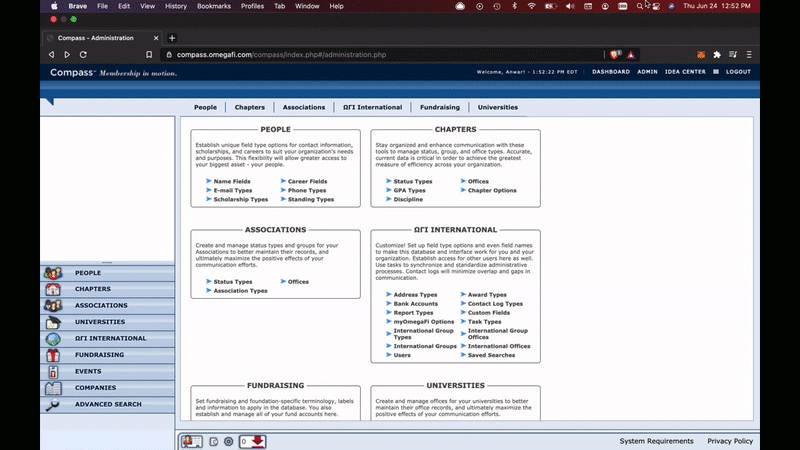
Task: Open the History menu in menu bar
Action: point(176,6)
